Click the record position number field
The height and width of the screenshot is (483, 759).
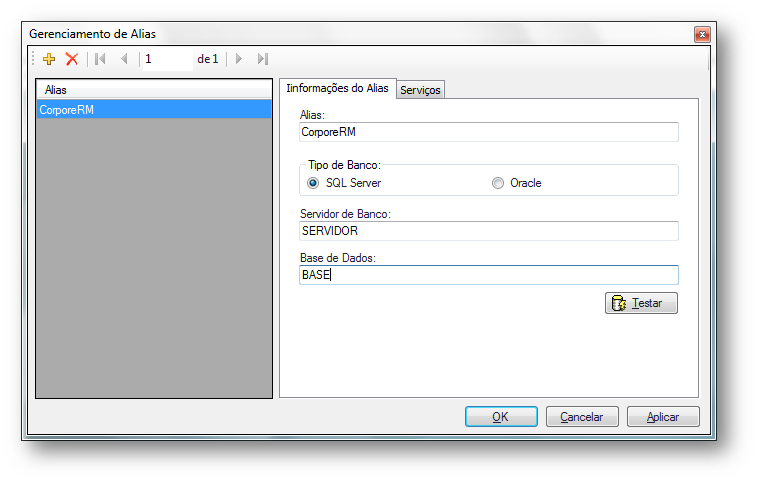(x=167, y=59)
